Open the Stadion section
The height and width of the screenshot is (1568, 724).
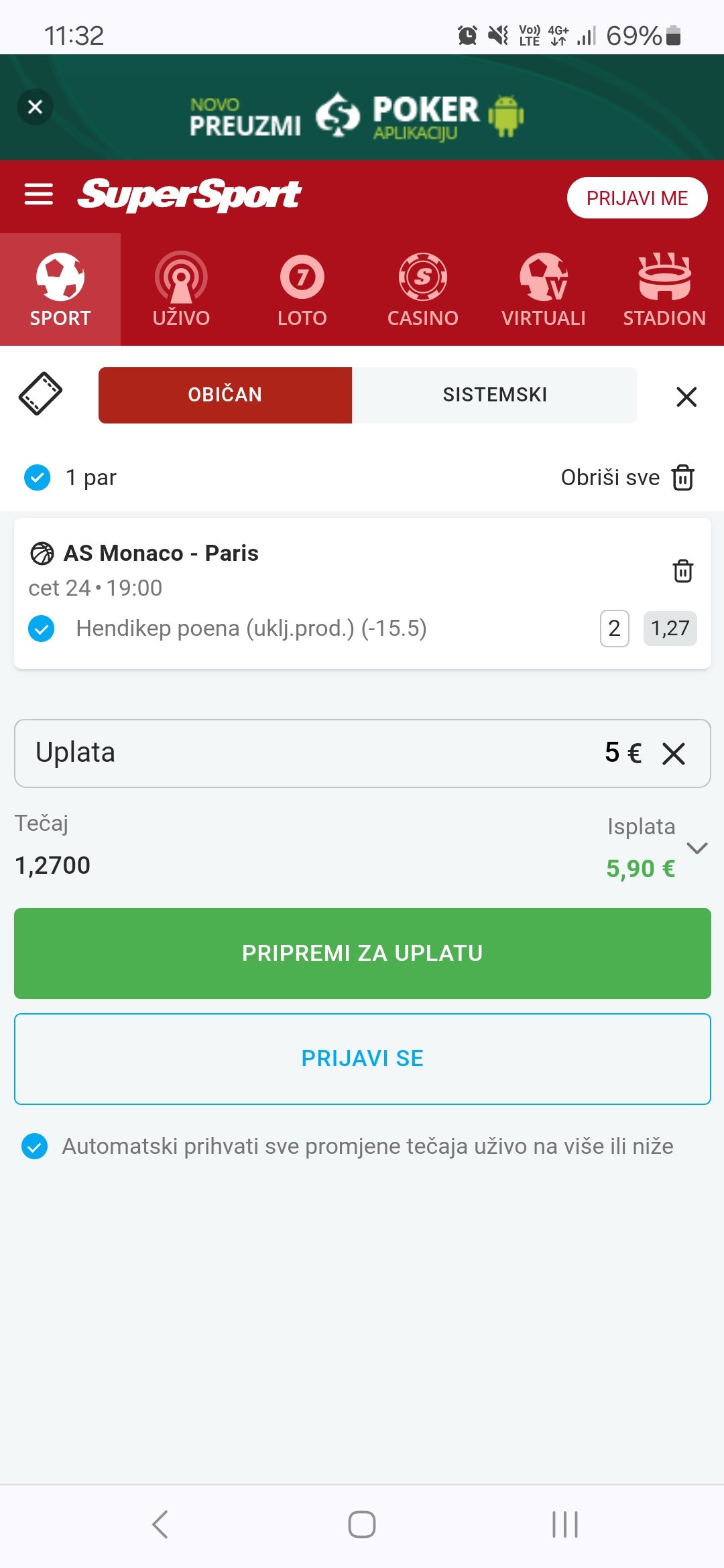(664, 289)
